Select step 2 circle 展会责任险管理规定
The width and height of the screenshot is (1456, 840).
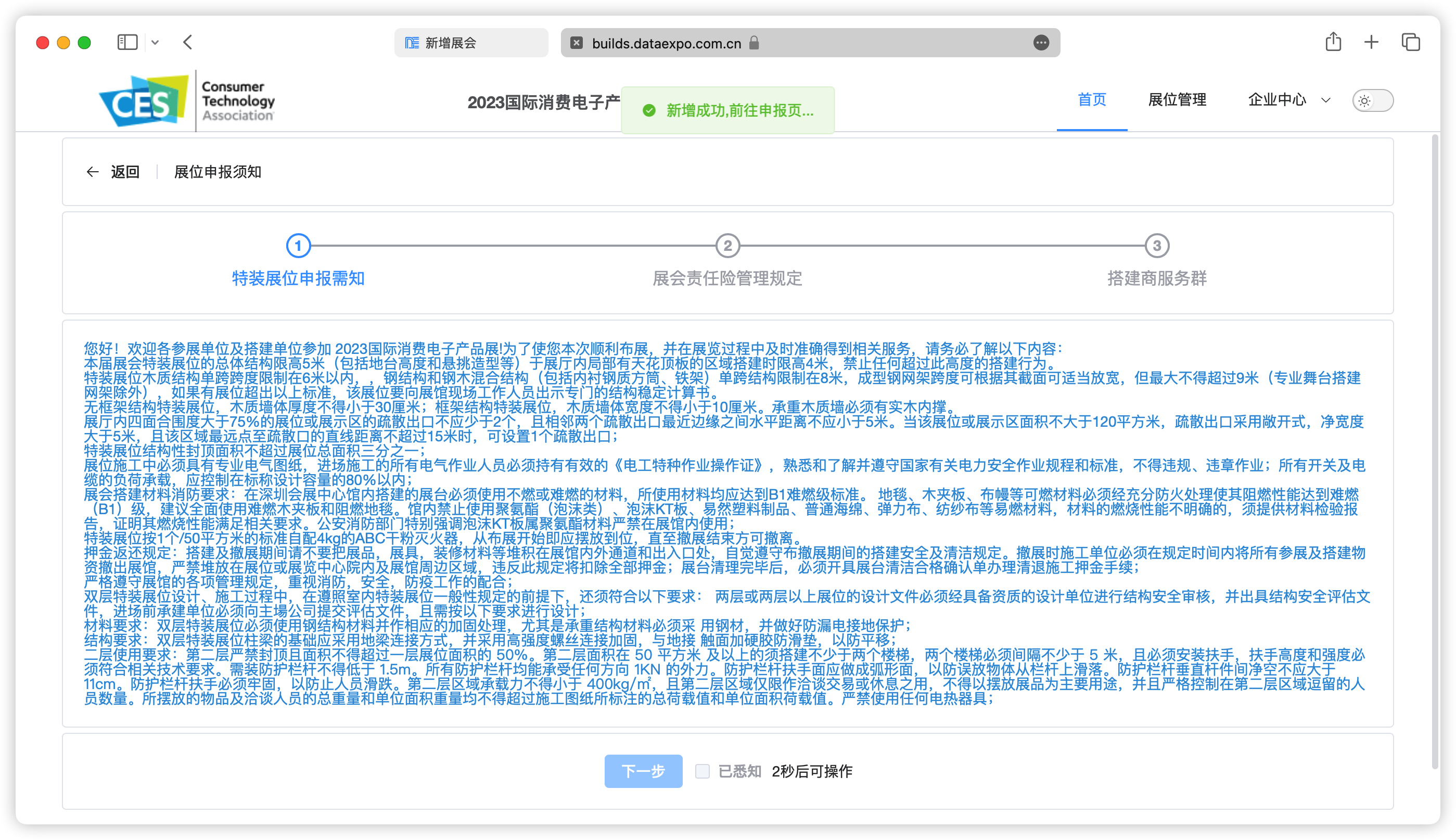pyautogui.click(x=727, y=246)
